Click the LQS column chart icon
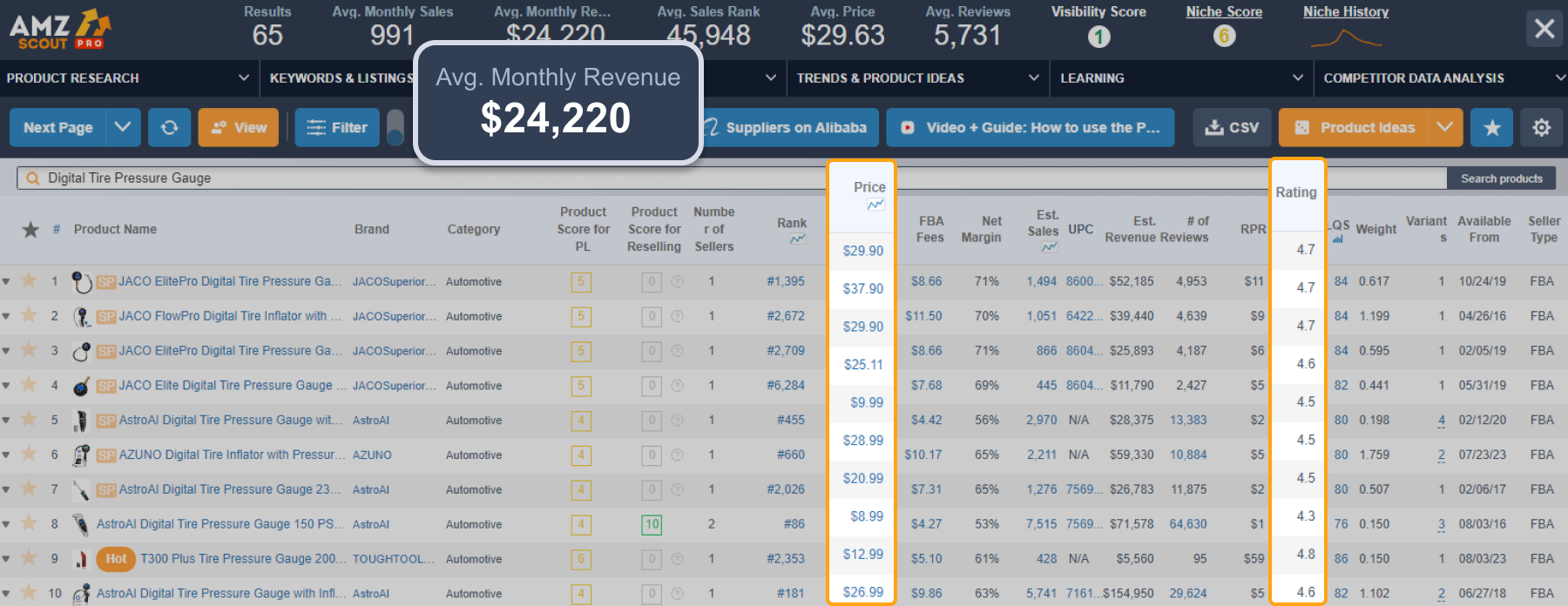The image size is (1568, 606). pyautogui.click(x=1338, y=239)
